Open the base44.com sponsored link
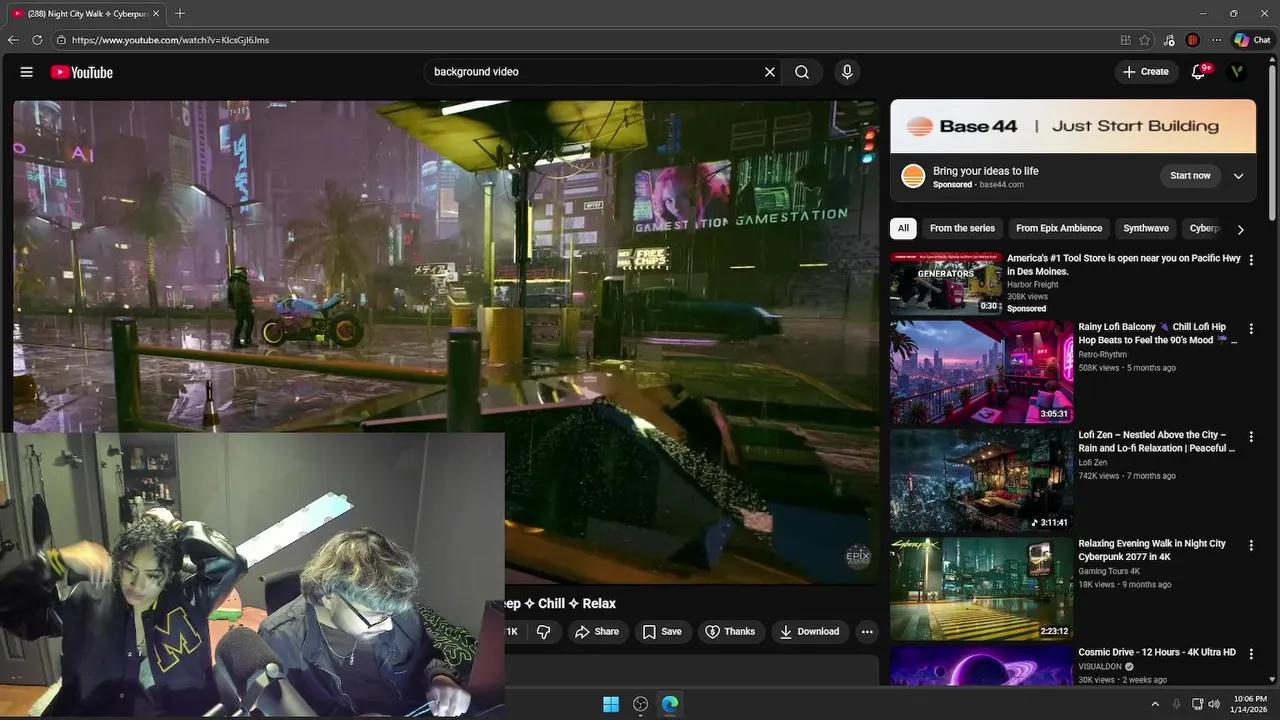 (x=1001, y=185)
